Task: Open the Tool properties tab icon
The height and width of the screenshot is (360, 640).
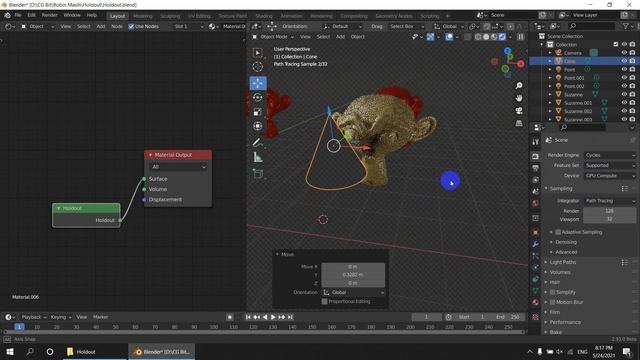Action: [536, 142]
